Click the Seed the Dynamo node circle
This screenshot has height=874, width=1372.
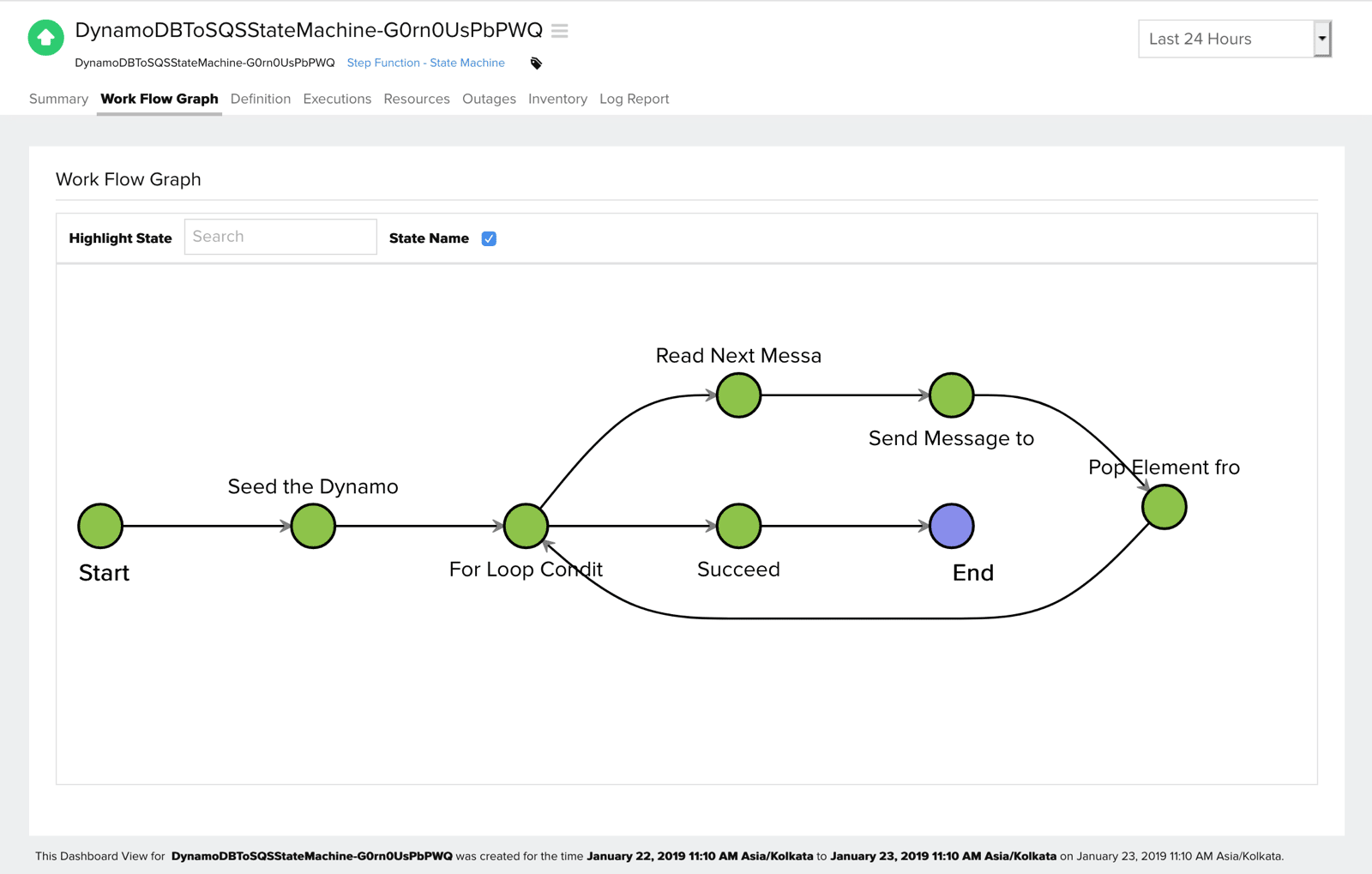312,525
